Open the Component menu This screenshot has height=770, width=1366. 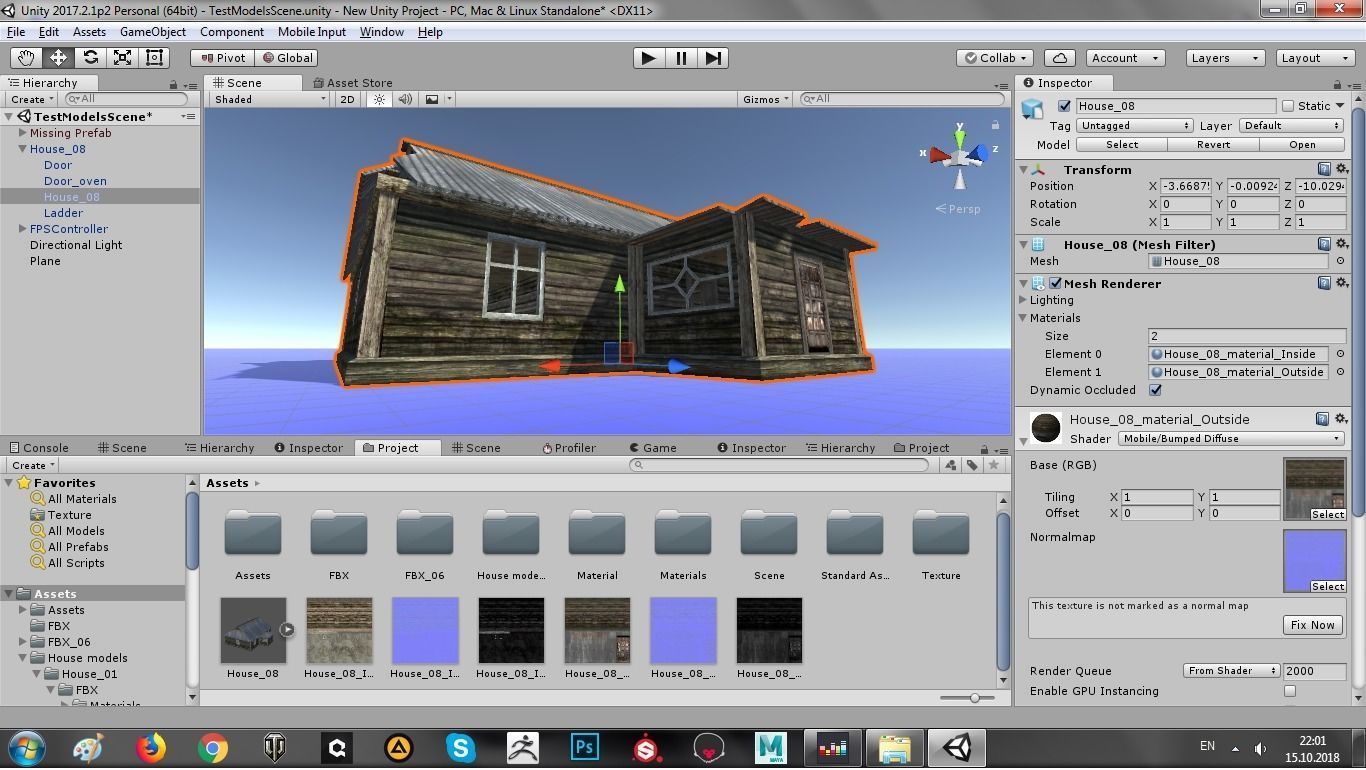coord(232,32)
